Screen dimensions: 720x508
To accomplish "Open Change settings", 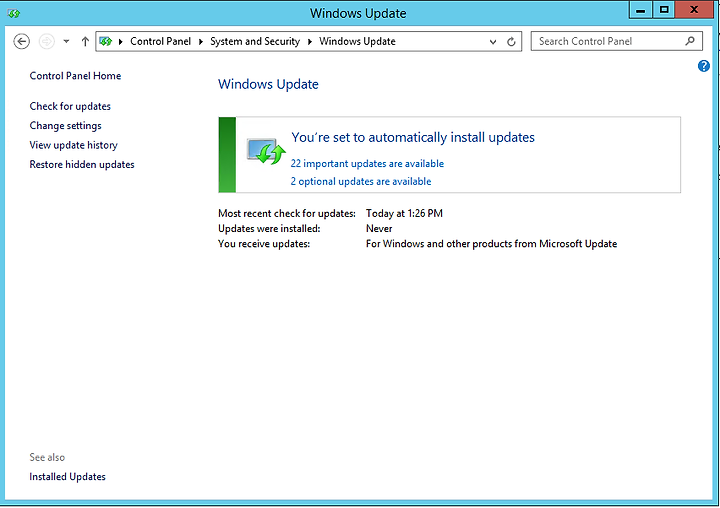I will pyautogui.click(x=66, y=126).
